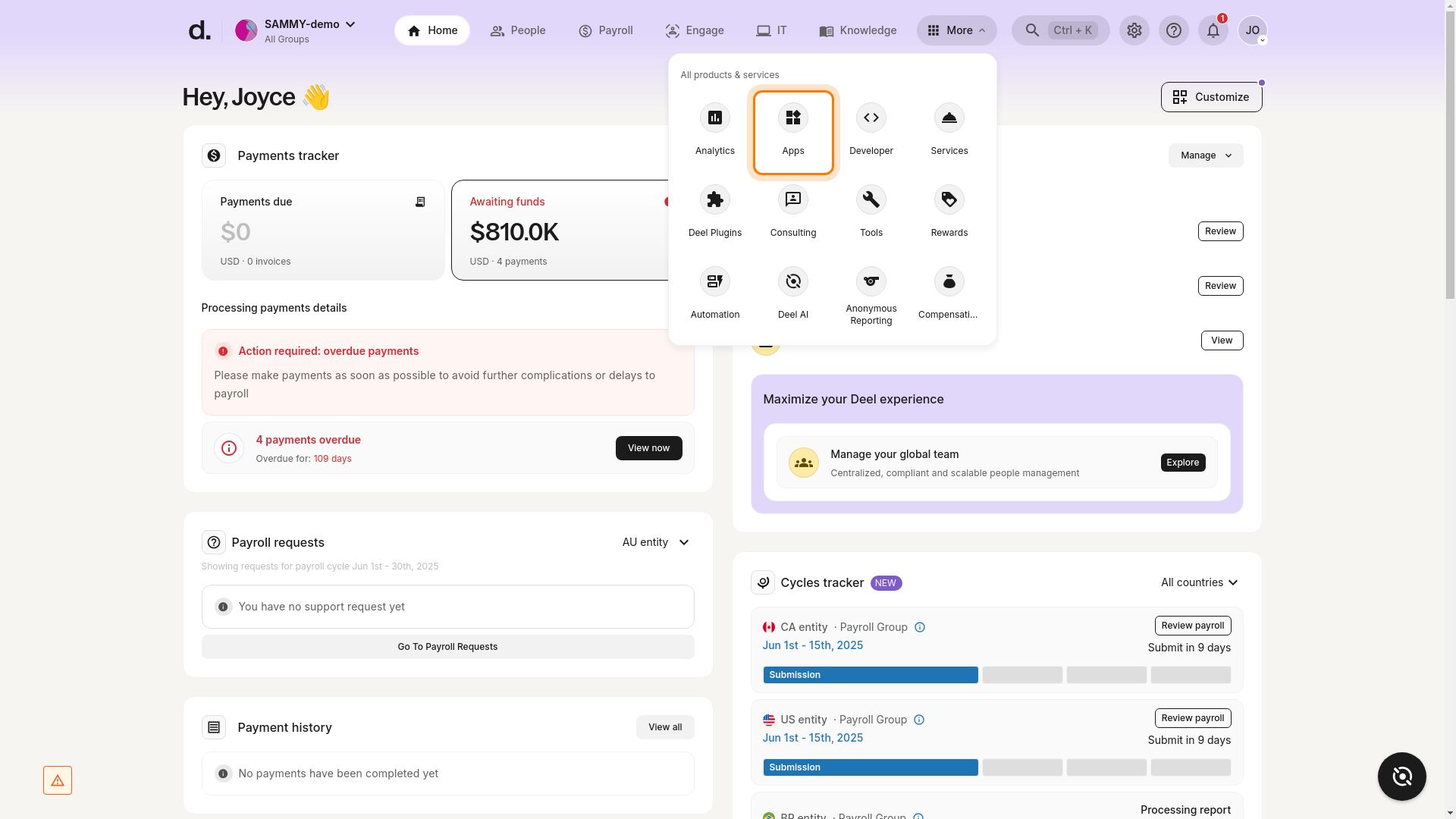This screenshot has height=819, width=1456.
Task: Go to the Home tab
Action: point(431,30)
